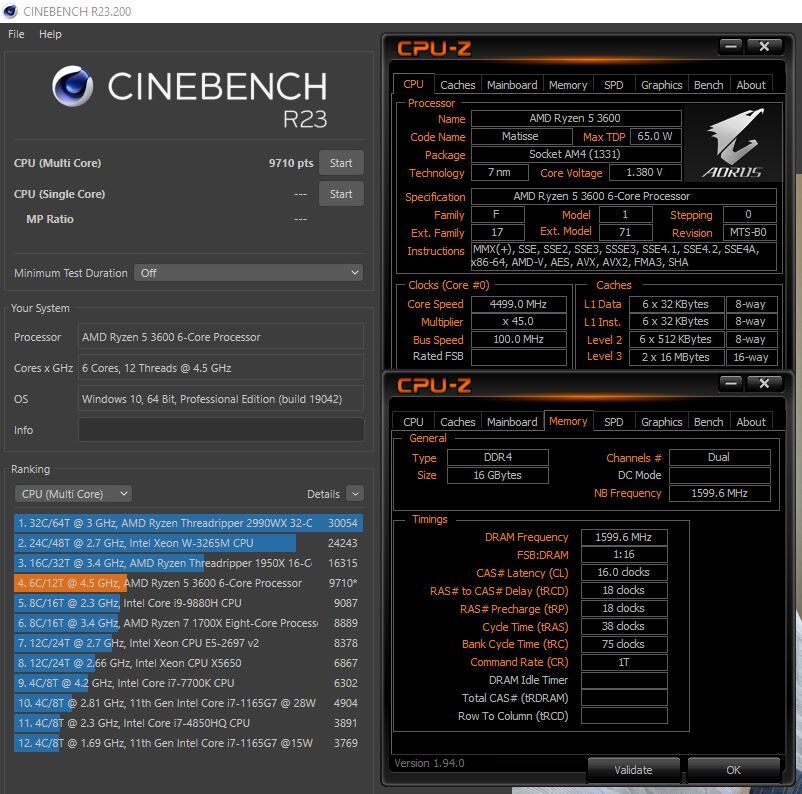
Task: Select the Mainboard tab in upper CPU-Z
Action: pyautogui.click(x=512, y=85)
